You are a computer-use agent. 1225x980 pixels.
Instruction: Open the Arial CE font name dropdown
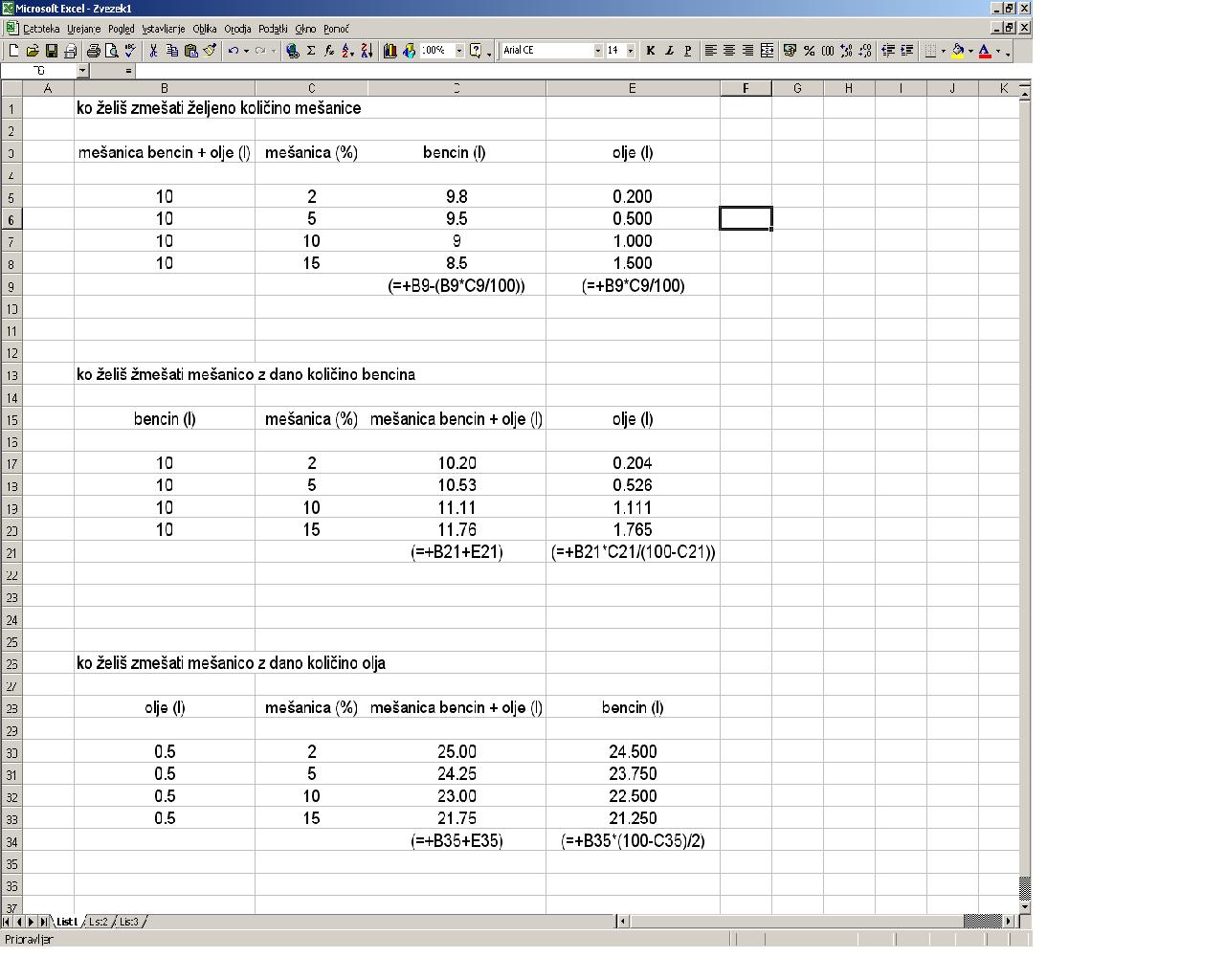tap(598, 51)
